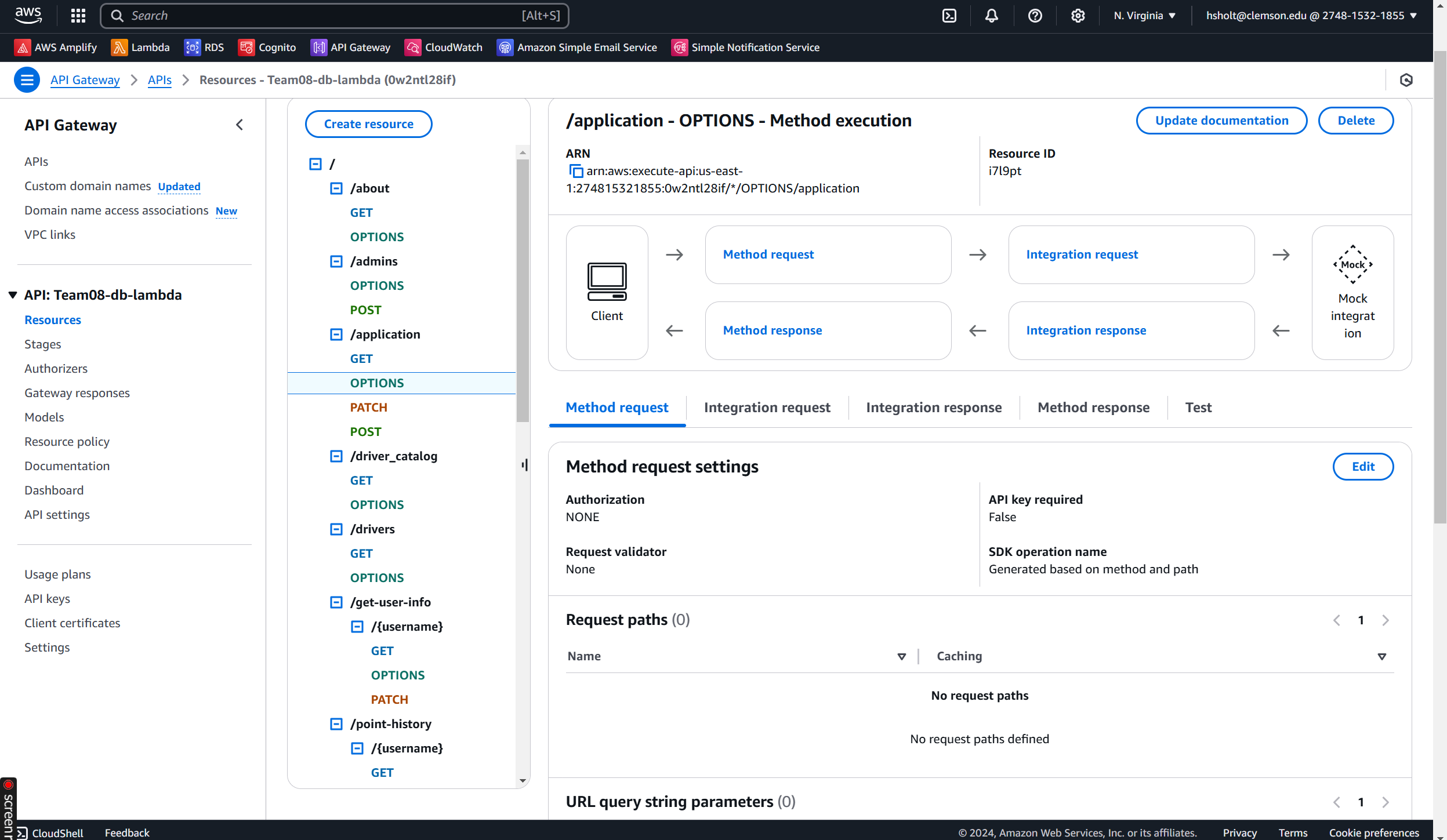Screen dimensions: 1447x840
Task: Open the settings gear in top bar
Action: click(1078, 16)
